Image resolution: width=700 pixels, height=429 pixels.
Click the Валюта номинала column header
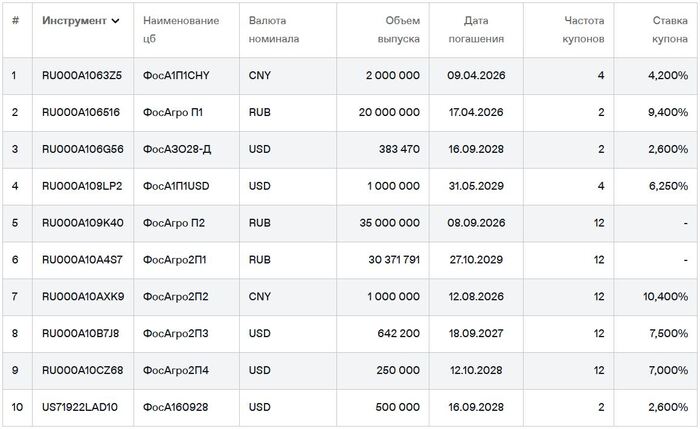[x=271, y=29]
